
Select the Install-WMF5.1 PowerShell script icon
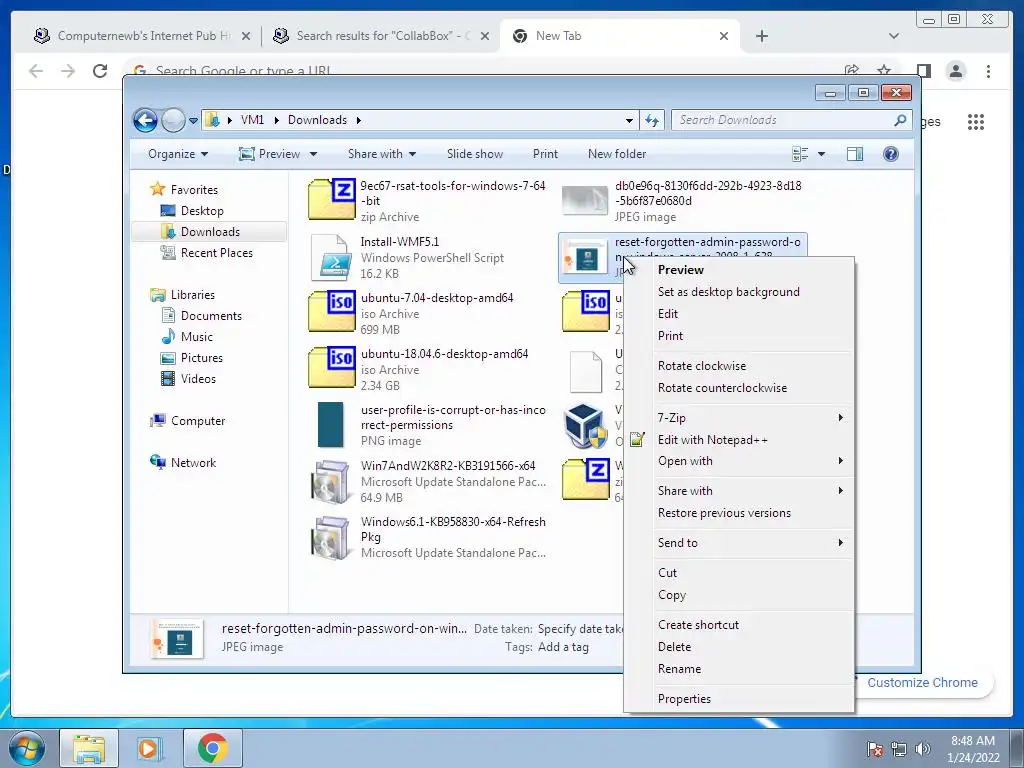click(x=332, y=257)
